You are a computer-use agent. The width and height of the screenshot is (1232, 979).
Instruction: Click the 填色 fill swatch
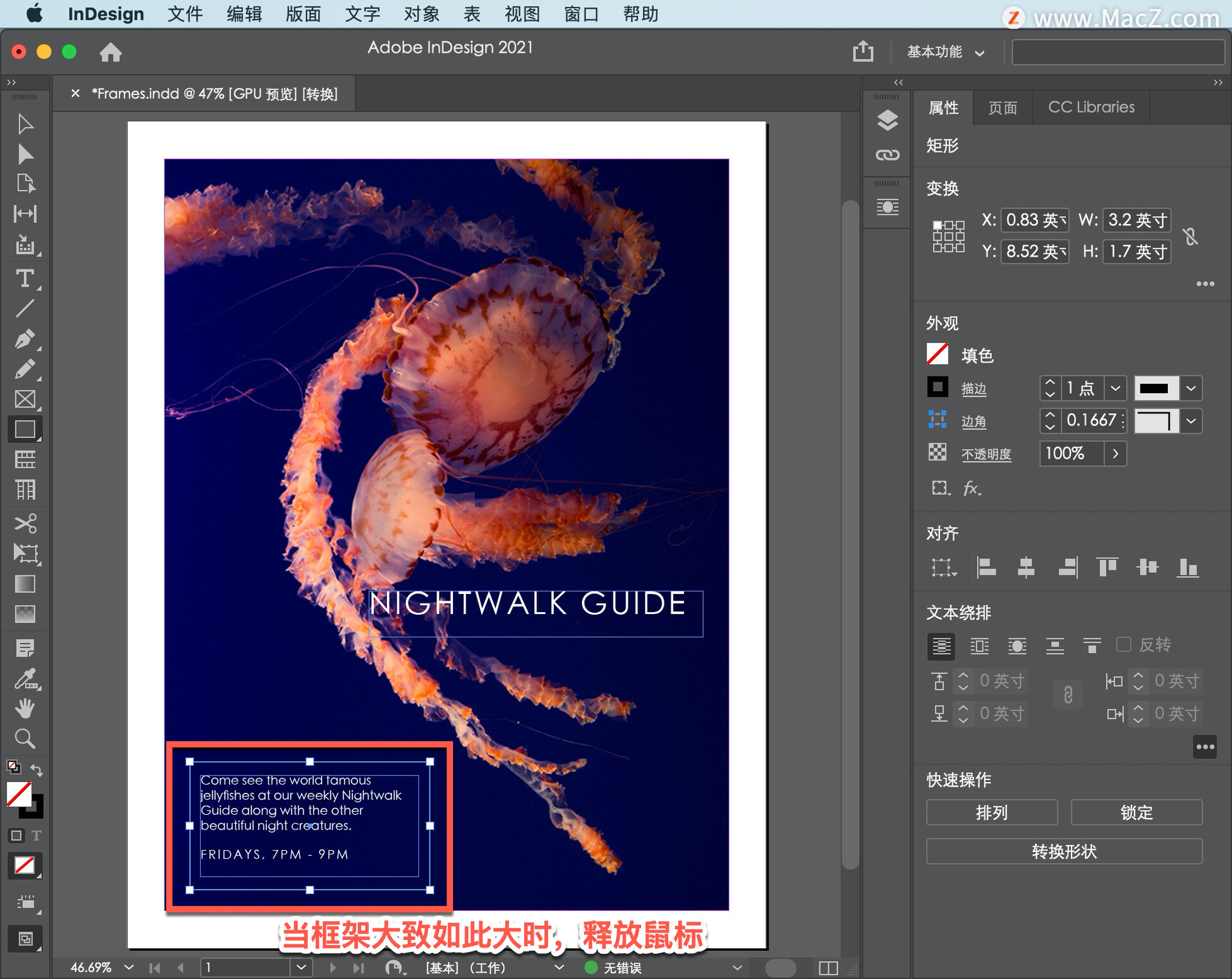coord(937,354)
